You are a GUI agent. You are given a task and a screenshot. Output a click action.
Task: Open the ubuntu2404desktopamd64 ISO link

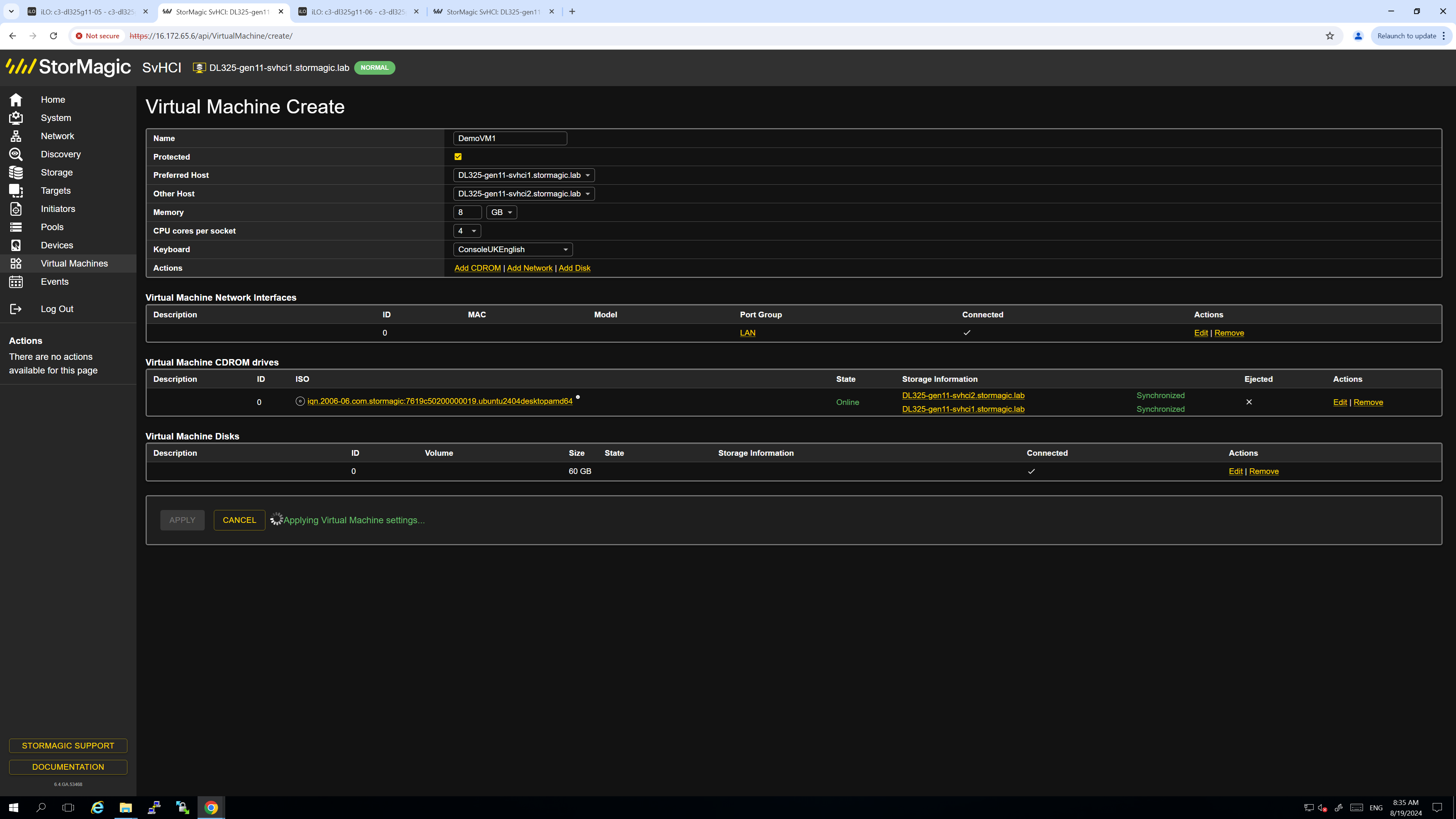[440, 401]
